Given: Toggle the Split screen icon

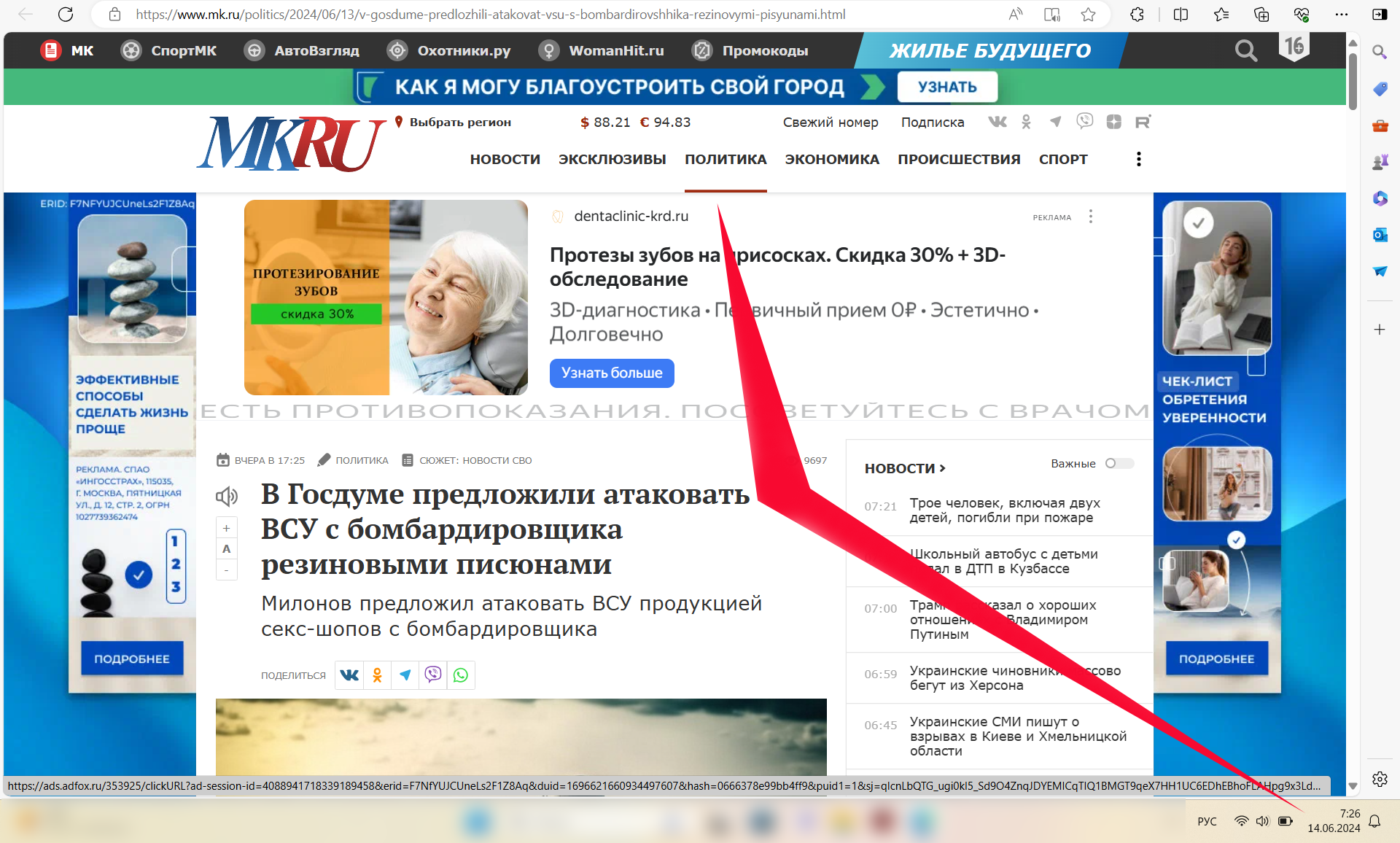Looking at the screenshot, I should pyautogui.click(x=1181, y=14).
